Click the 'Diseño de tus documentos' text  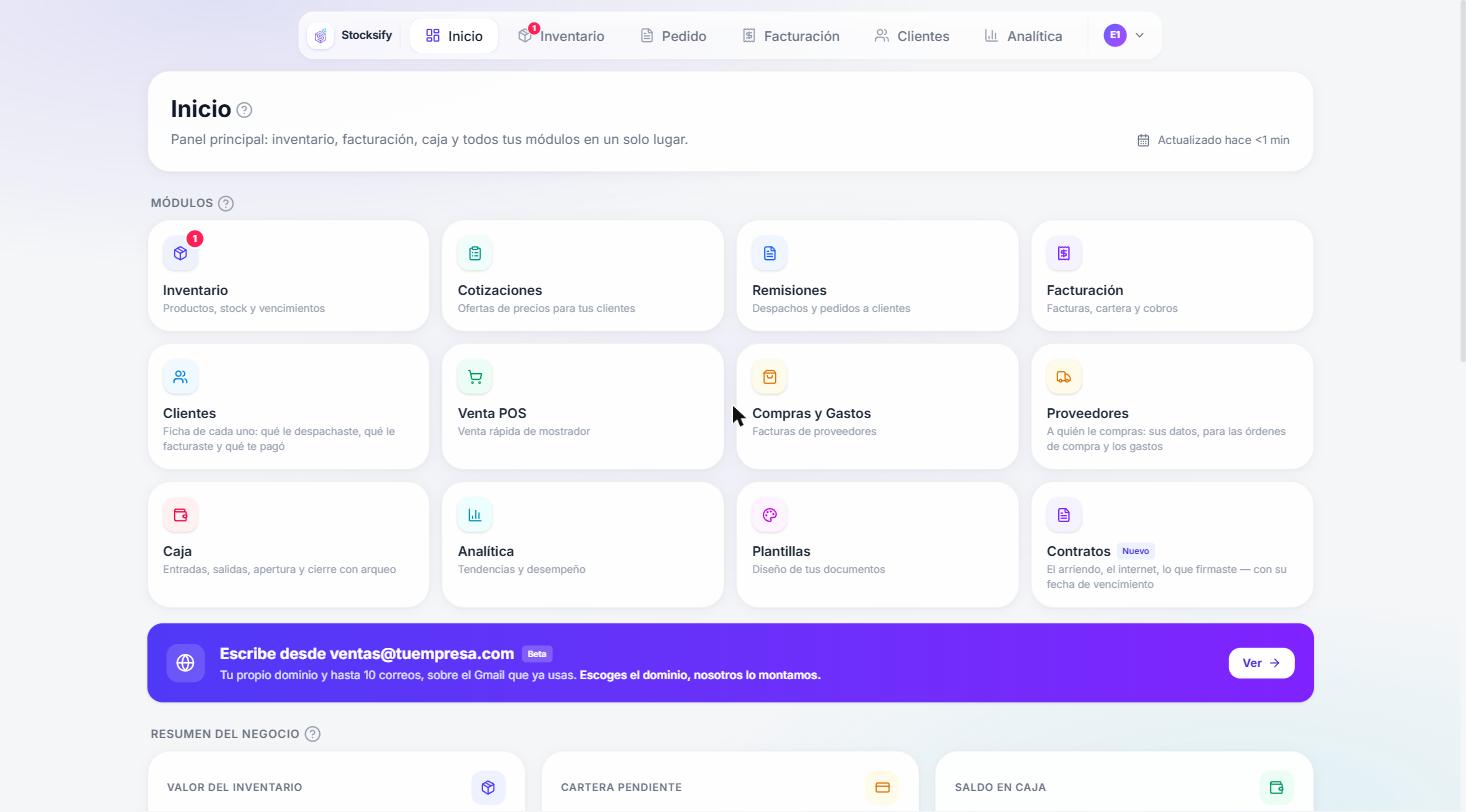click(x=818, y=569)
